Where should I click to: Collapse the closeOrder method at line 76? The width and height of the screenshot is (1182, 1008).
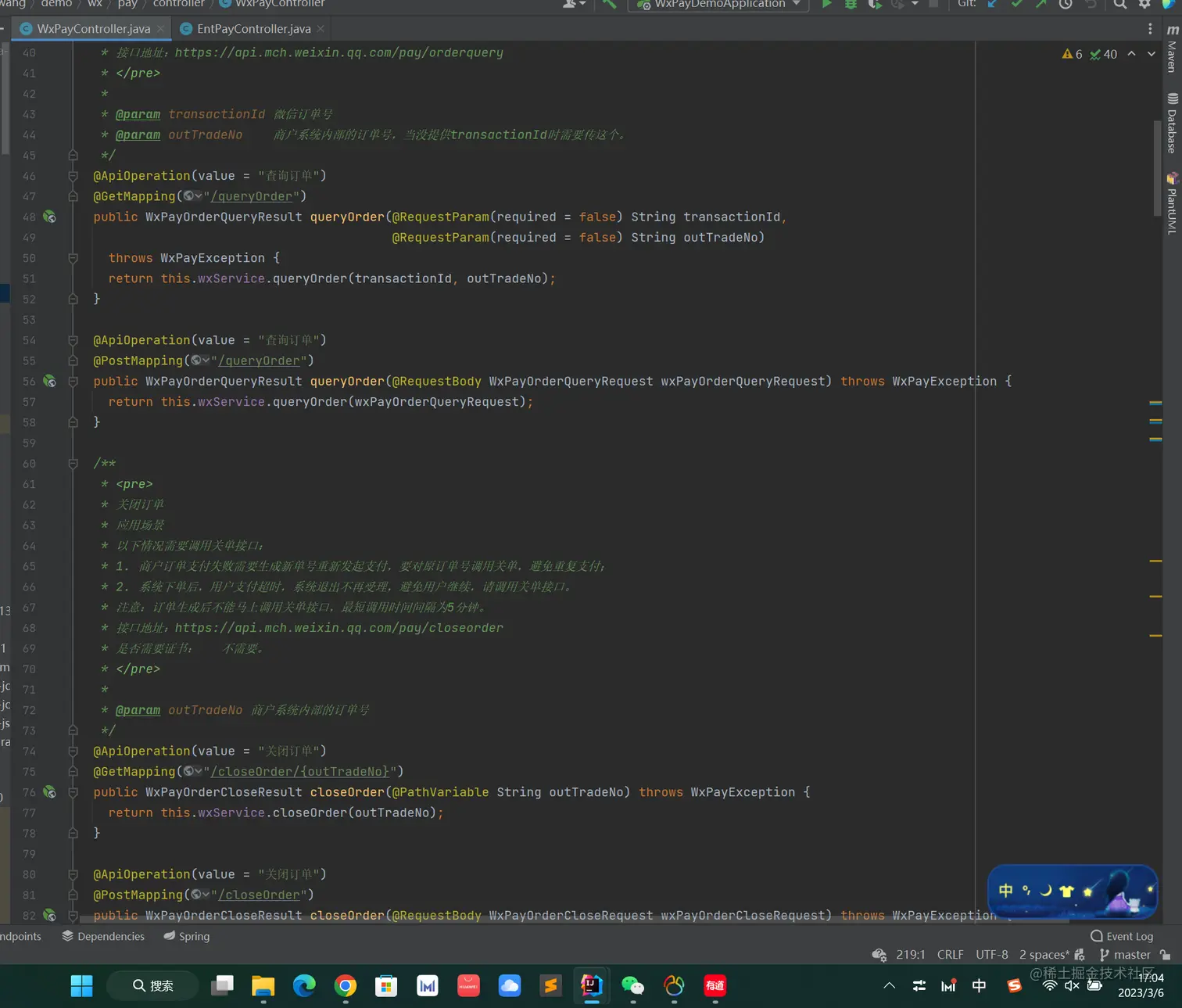click(73, 792)
